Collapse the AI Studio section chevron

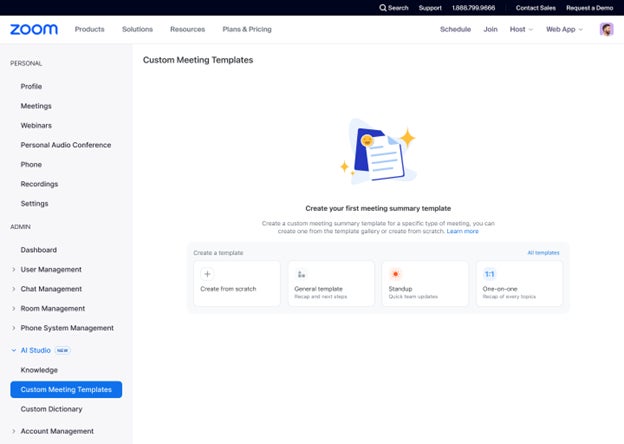click(14, 351)
